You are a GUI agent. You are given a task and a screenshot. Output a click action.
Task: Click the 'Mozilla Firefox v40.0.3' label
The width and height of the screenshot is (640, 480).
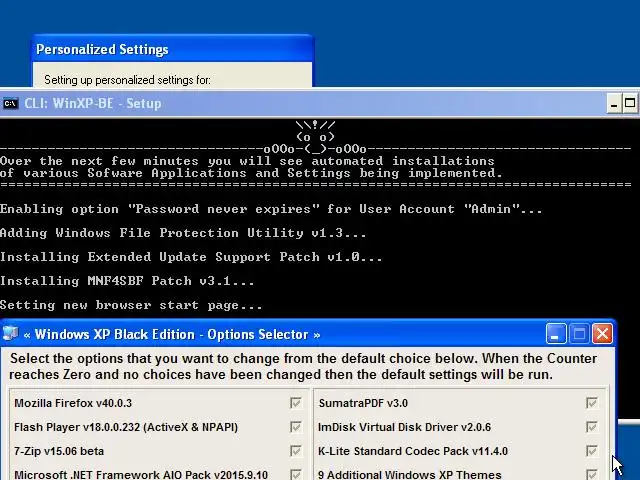[73, 403]
